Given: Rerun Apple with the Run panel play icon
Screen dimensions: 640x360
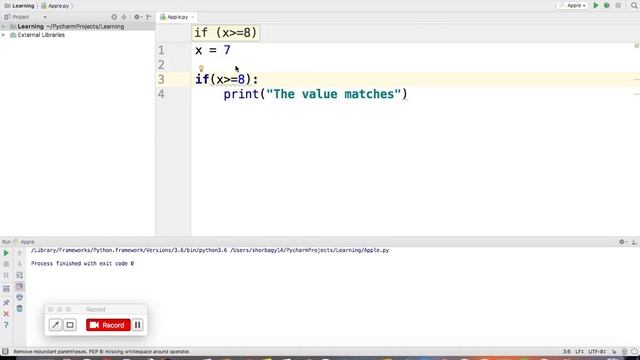Looking at the screenshot, I should coord(6,253).
